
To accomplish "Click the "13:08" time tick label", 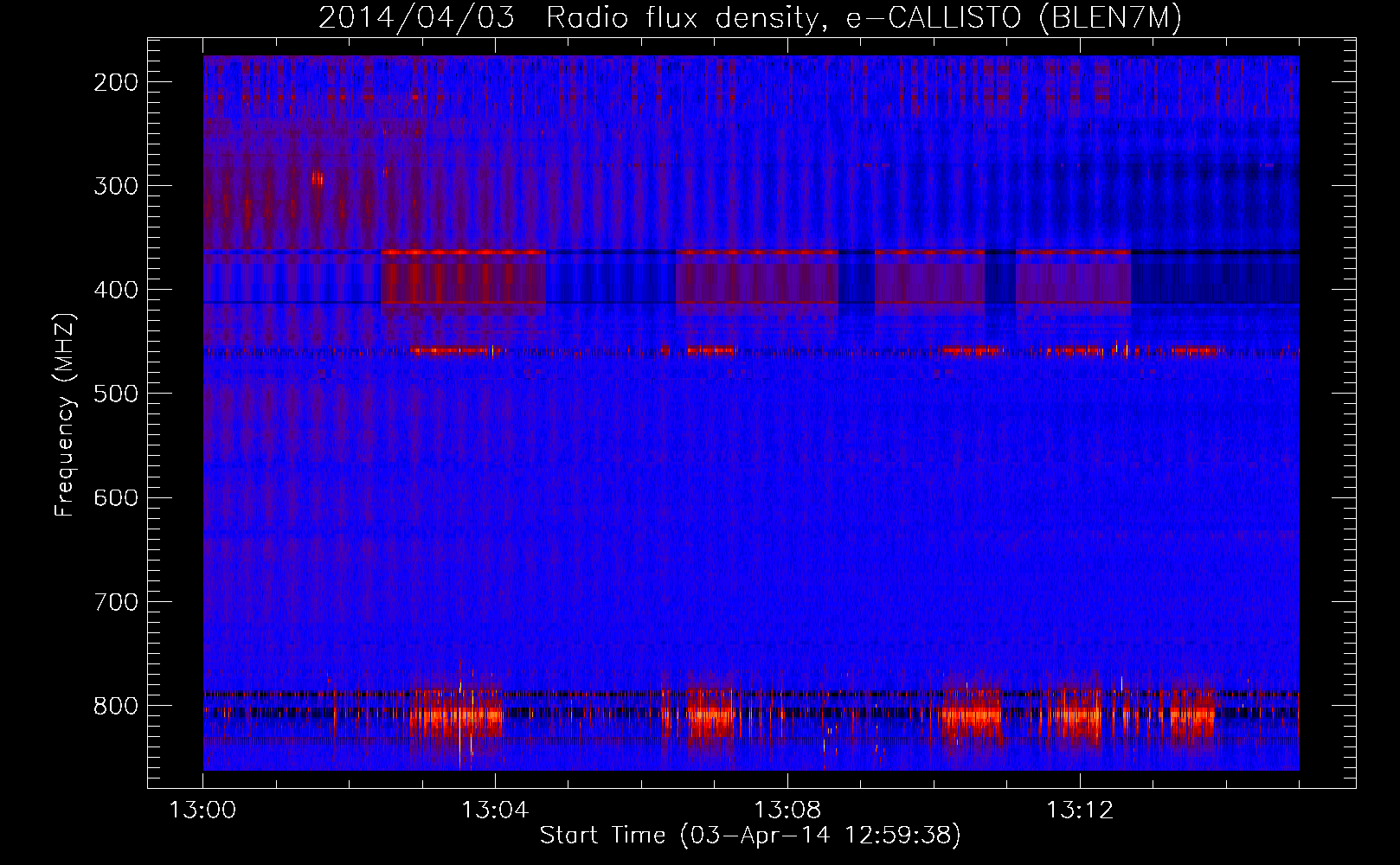I will click(787, 811).
